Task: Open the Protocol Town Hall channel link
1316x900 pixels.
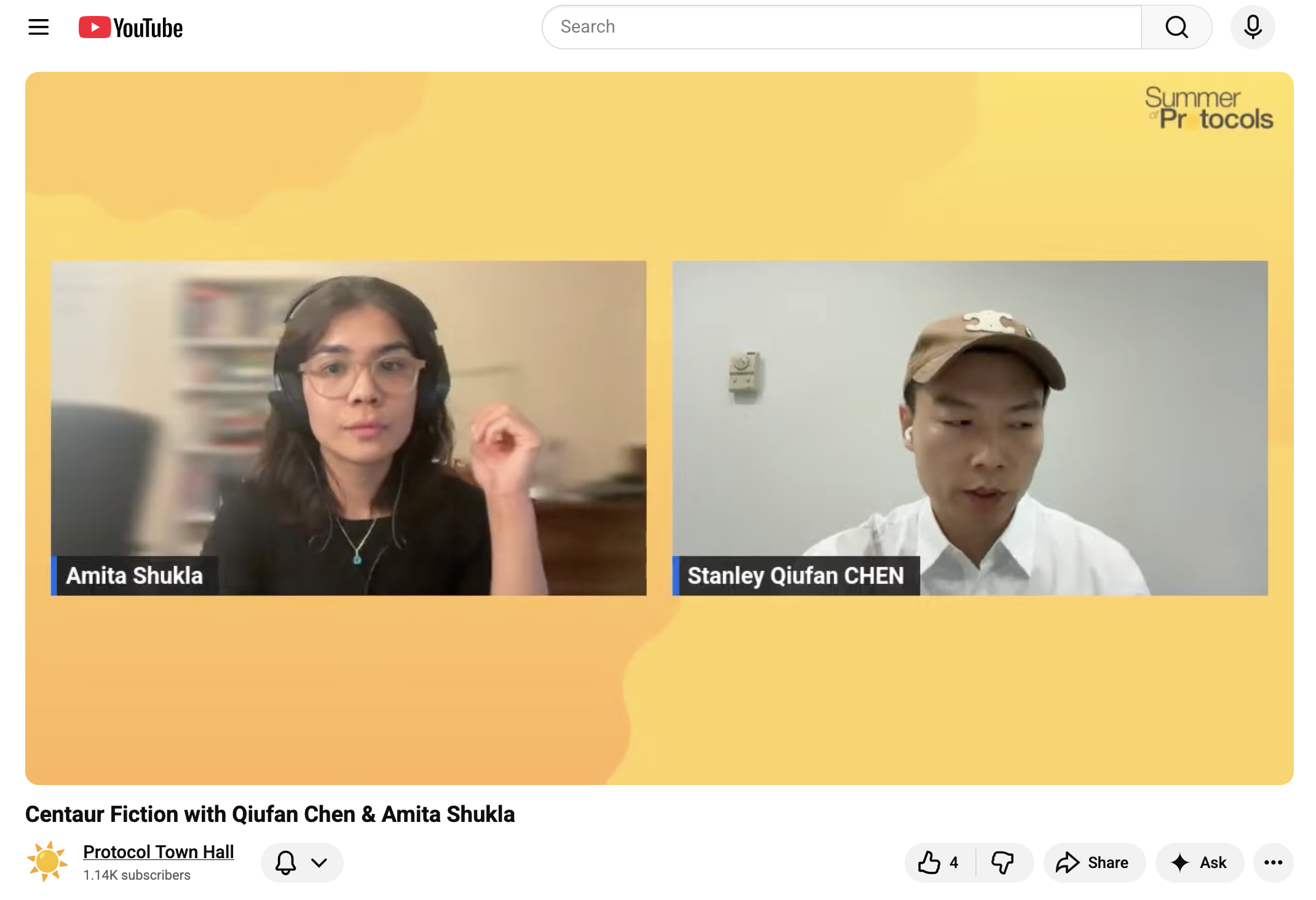Action: coord(159,852)
